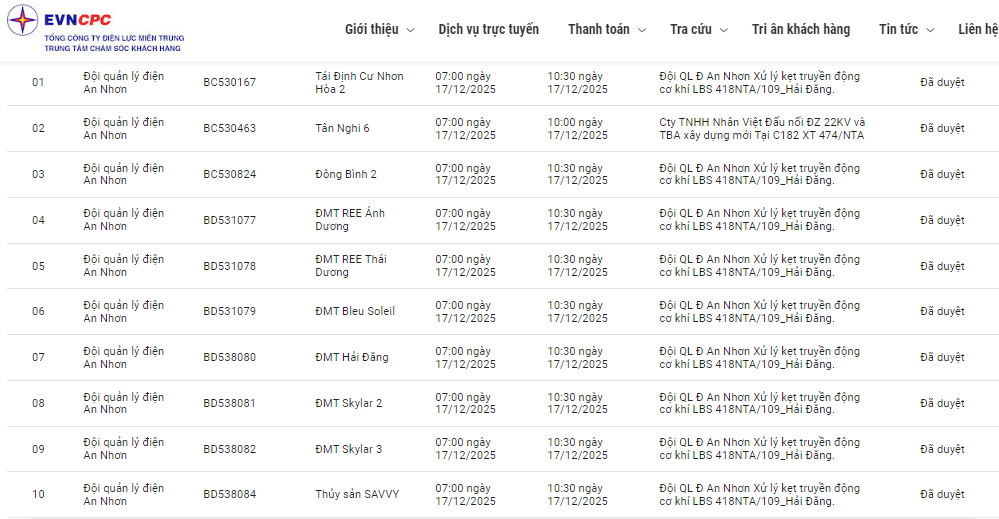Click the Đã duyệt status in row 02
The width and height of the screenshot is (999, 519).
tap(942, 128)
